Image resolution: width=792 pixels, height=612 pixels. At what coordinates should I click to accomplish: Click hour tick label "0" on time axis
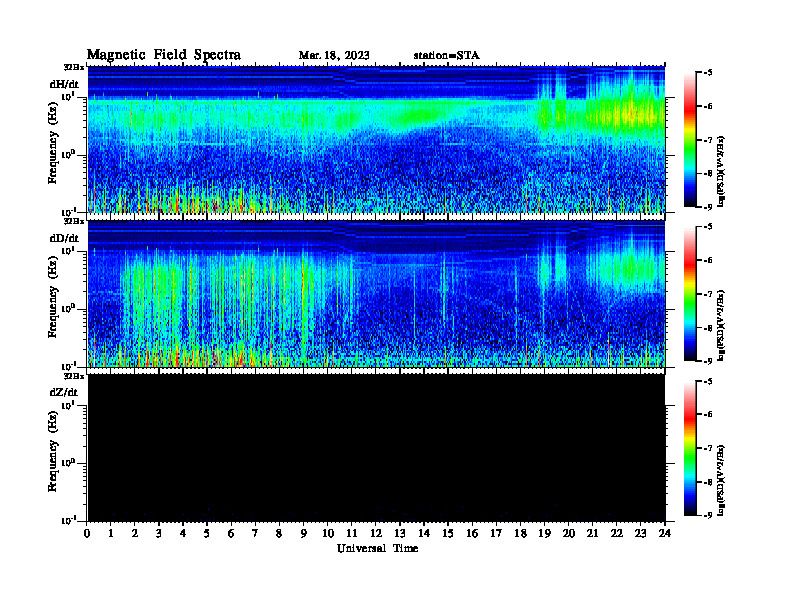(87, 534)
